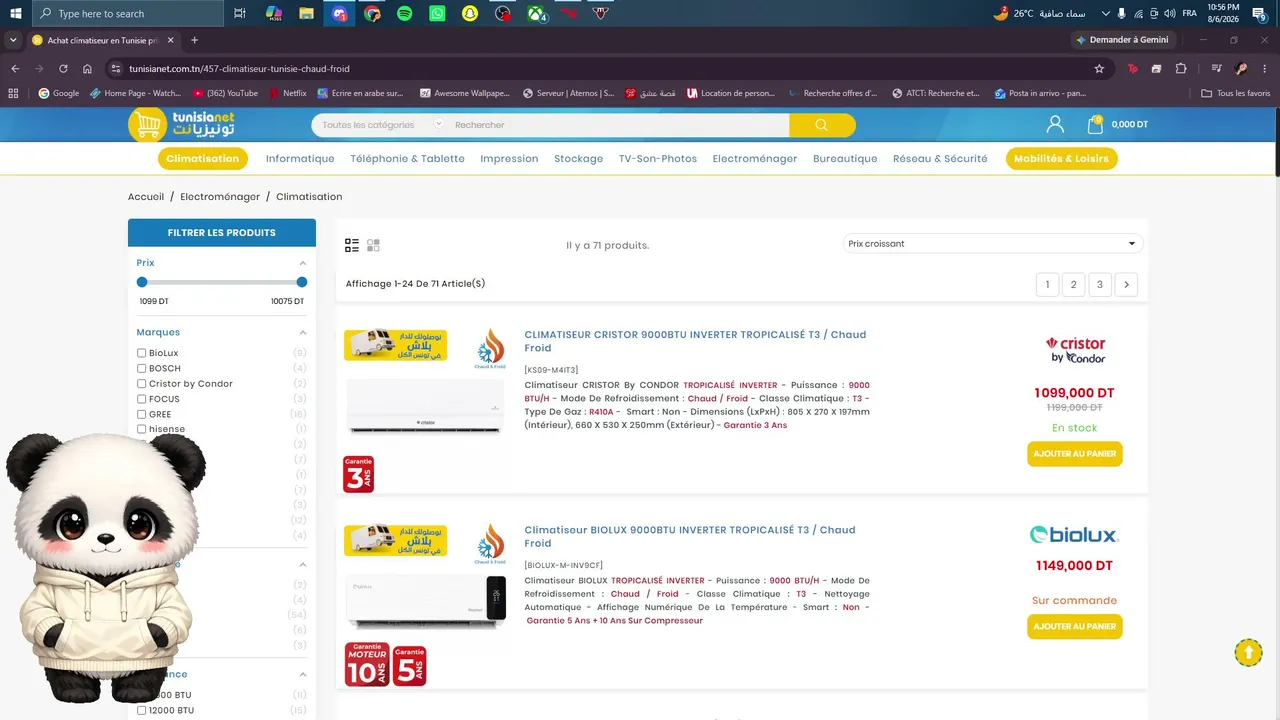
Task: Open File Explorer from the taskbar
Action: 306,13
